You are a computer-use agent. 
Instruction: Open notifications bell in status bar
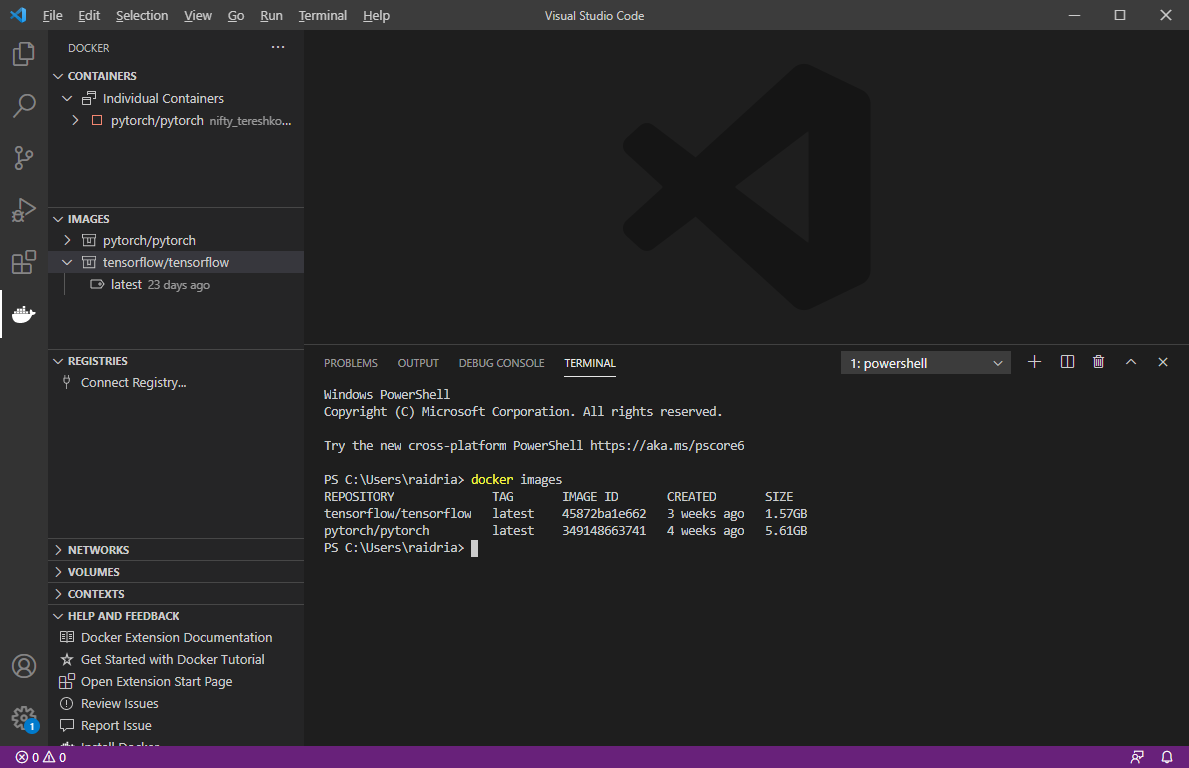[1167, 757]
